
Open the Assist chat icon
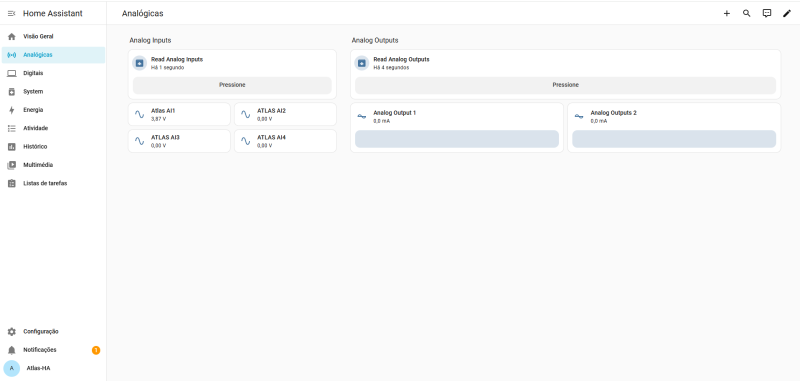(767, 13)
